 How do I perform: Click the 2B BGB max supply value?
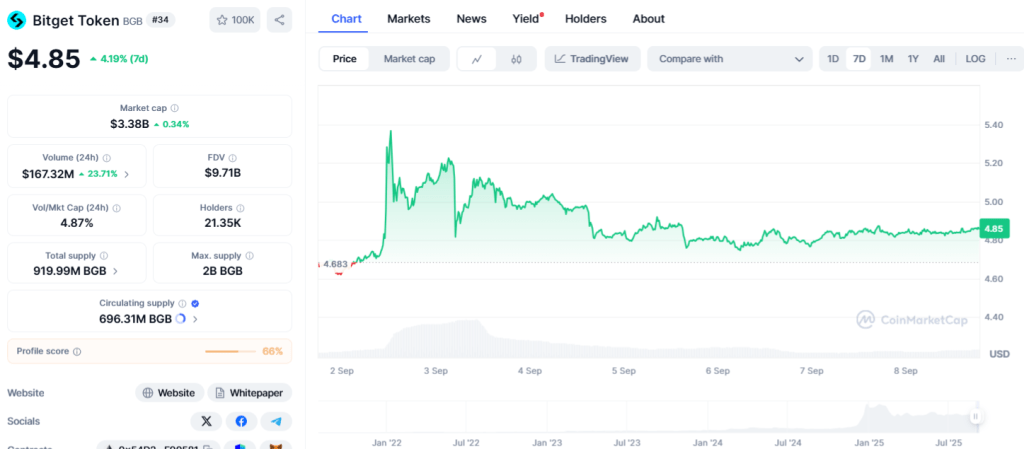pyautogui.click(x=223, y=271)
